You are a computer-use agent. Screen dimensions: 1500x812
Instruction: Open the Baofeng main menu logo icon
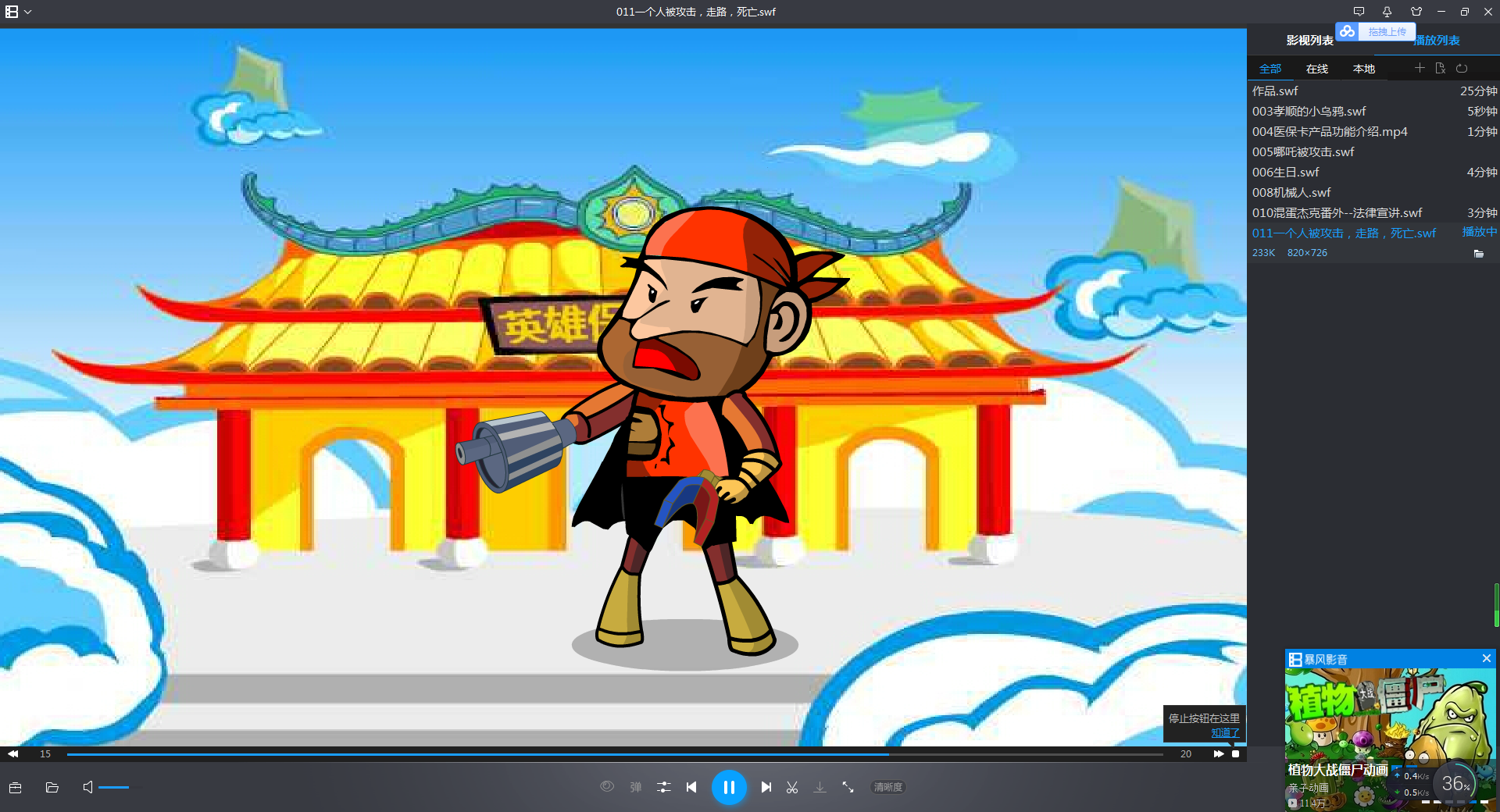pyautogui.click(x=12, y=12)
